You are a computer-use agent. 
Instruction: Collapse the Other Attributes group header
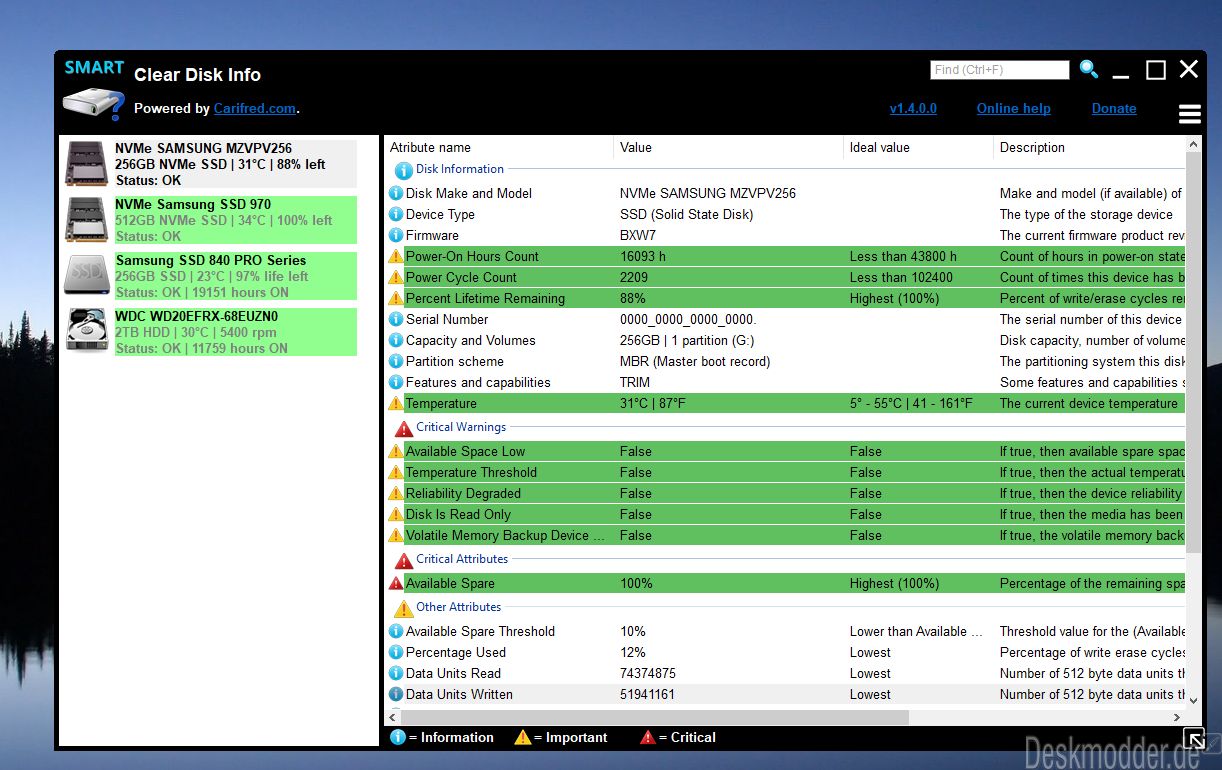pos(459,607)
